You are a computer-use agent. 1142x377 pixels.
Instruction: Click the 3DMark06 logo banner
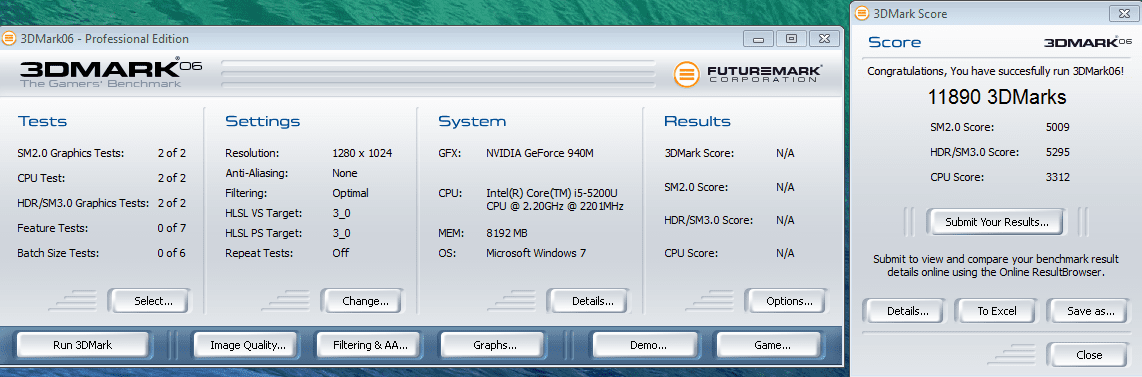[111, 73]
